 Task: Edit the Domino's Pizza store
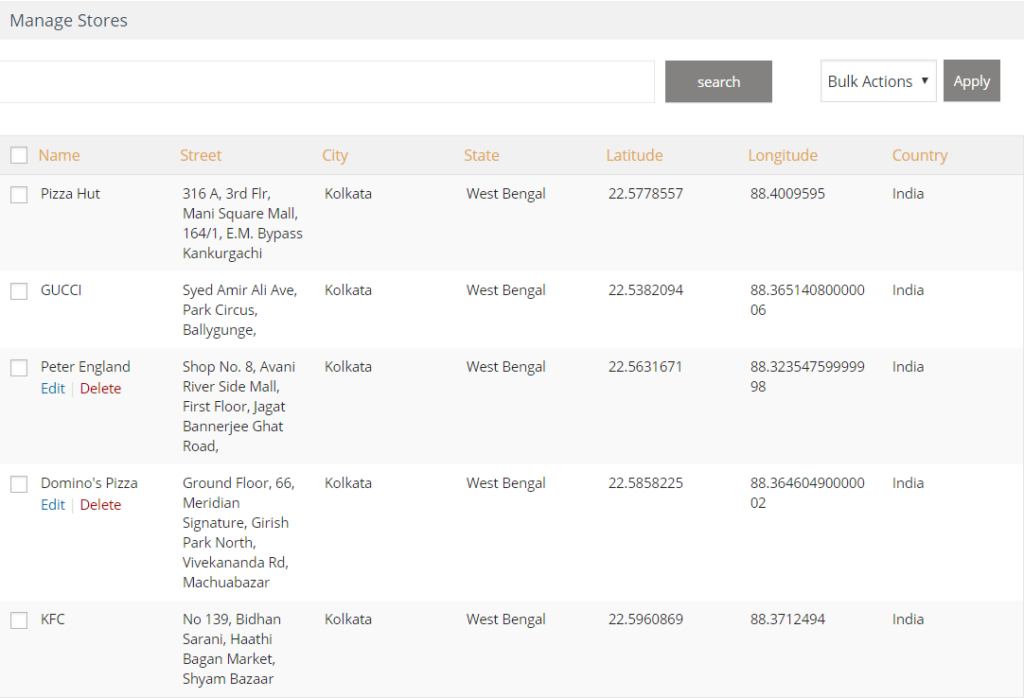click(x=53, y=505)
